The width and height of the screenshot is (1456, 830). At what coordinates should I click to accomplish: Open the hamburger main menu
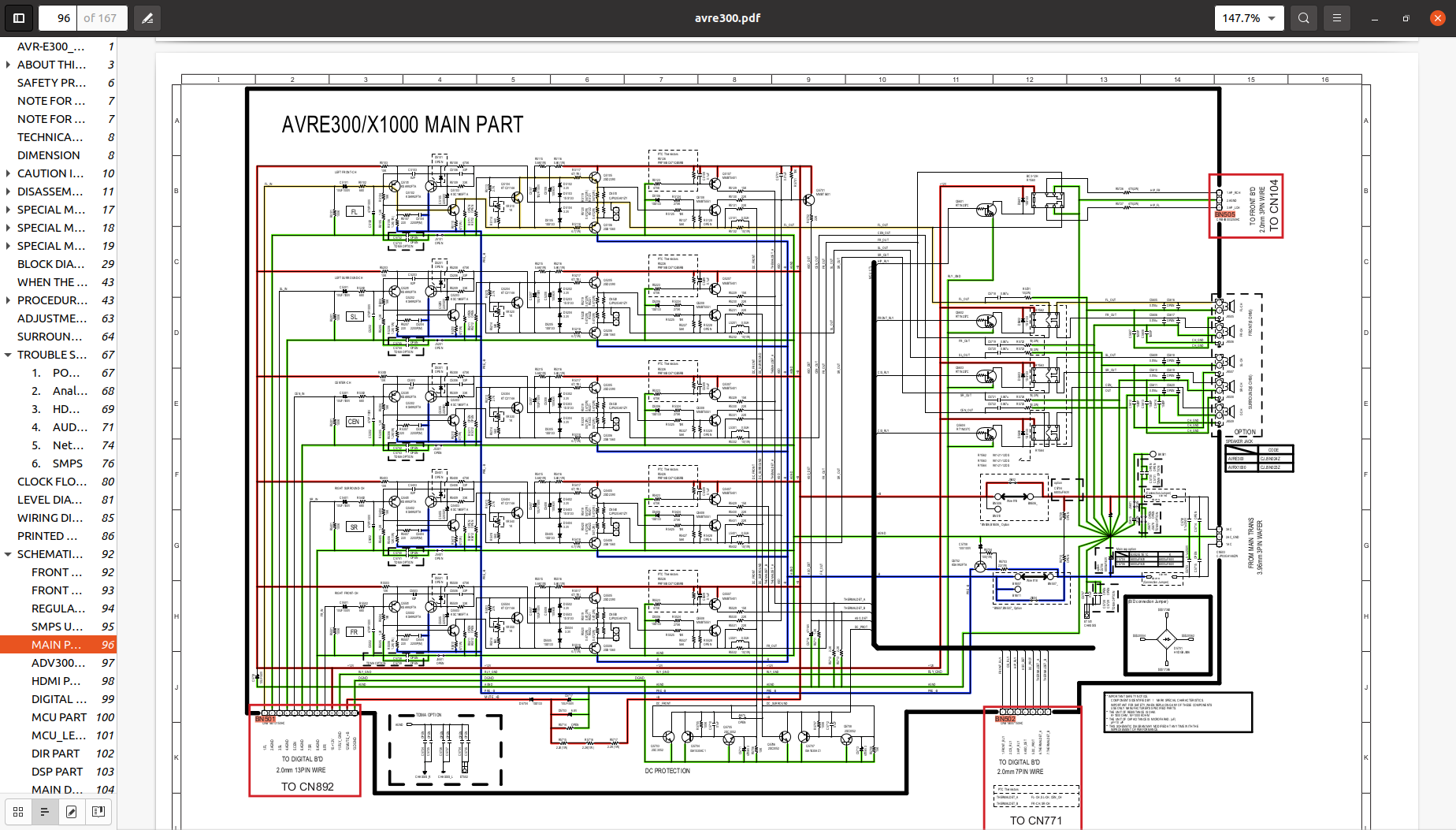[x=1337, y=18]
